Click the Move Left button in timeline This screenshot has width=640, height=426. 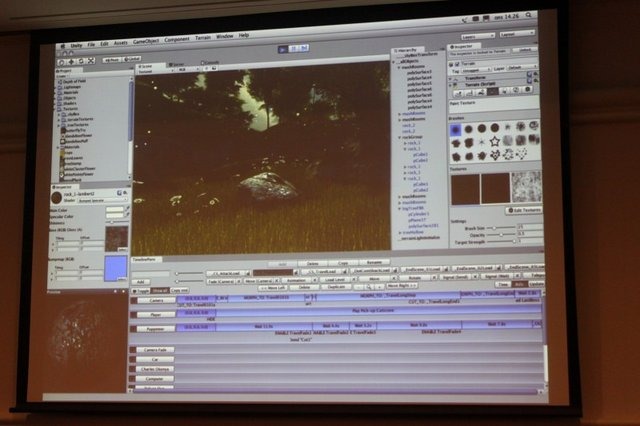(273, 288)
